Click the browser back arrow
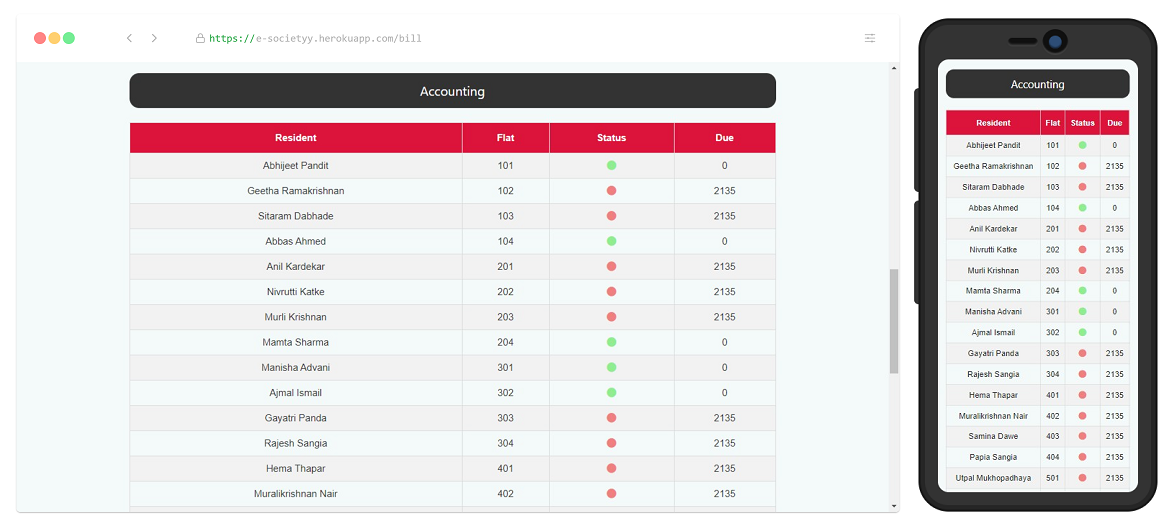The width and height of the screenshot is (1172, 528). tap(129, 38)
